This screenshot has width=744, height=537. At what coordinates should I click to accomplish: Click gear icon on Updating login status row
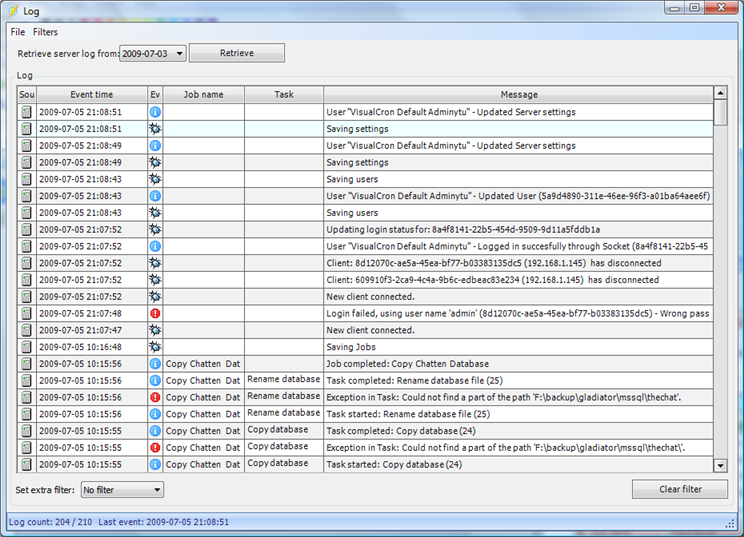155,229
